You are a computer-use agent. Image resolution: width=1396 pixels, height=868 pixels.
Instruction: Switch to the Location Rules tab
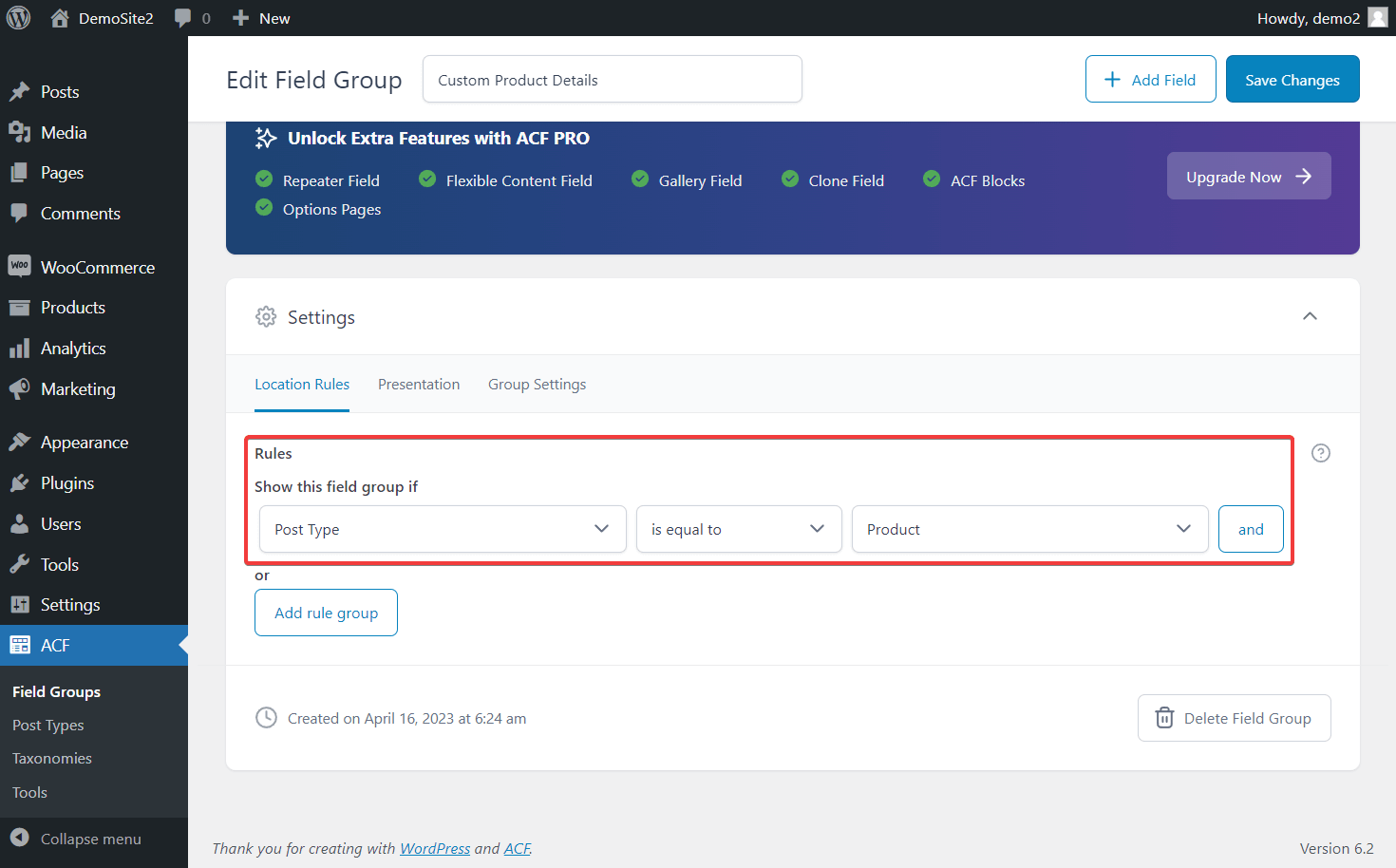pos(302,385)
